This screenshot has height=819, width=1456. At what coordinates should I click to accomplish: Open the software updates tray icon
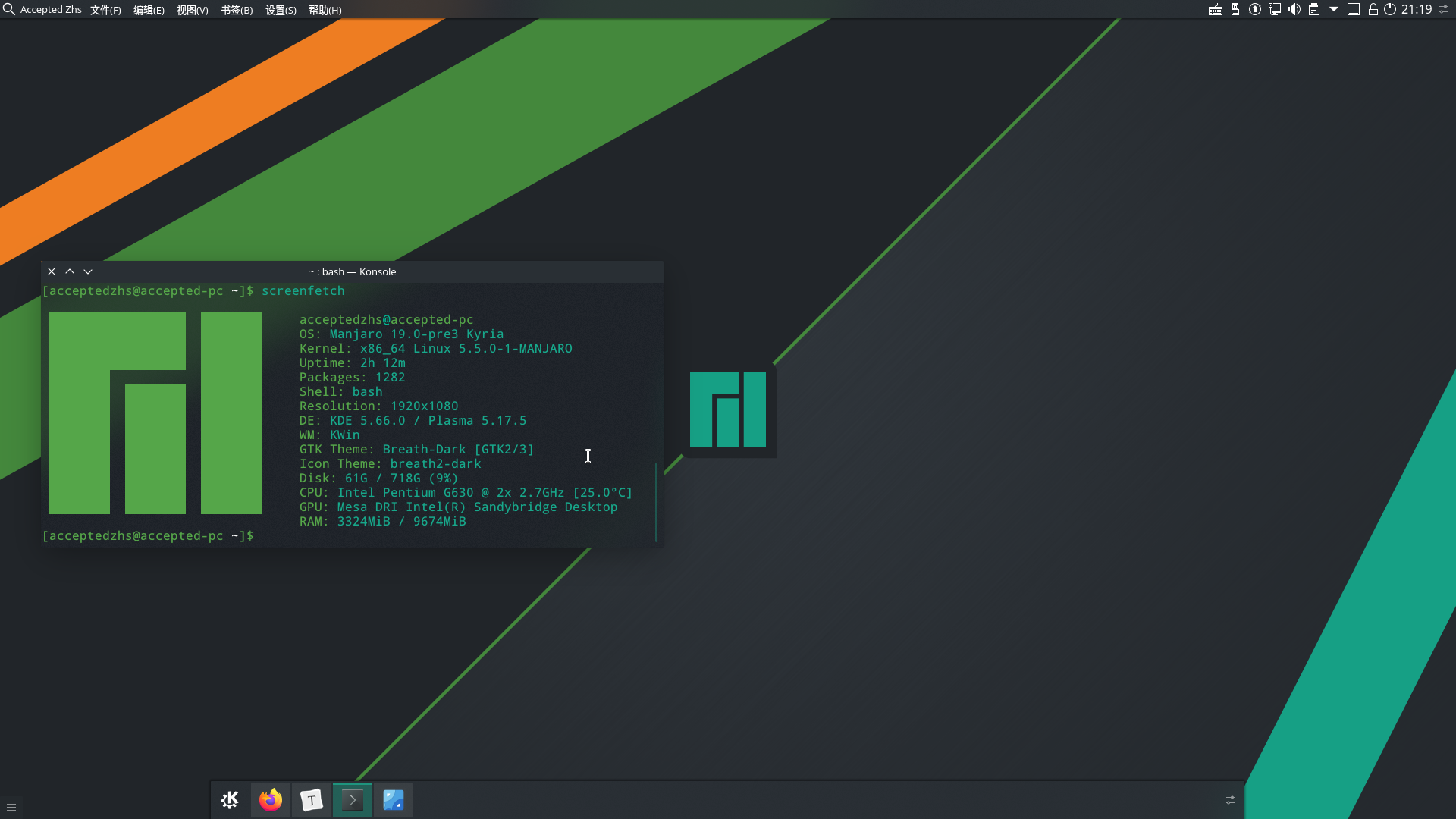[1255, 10]
